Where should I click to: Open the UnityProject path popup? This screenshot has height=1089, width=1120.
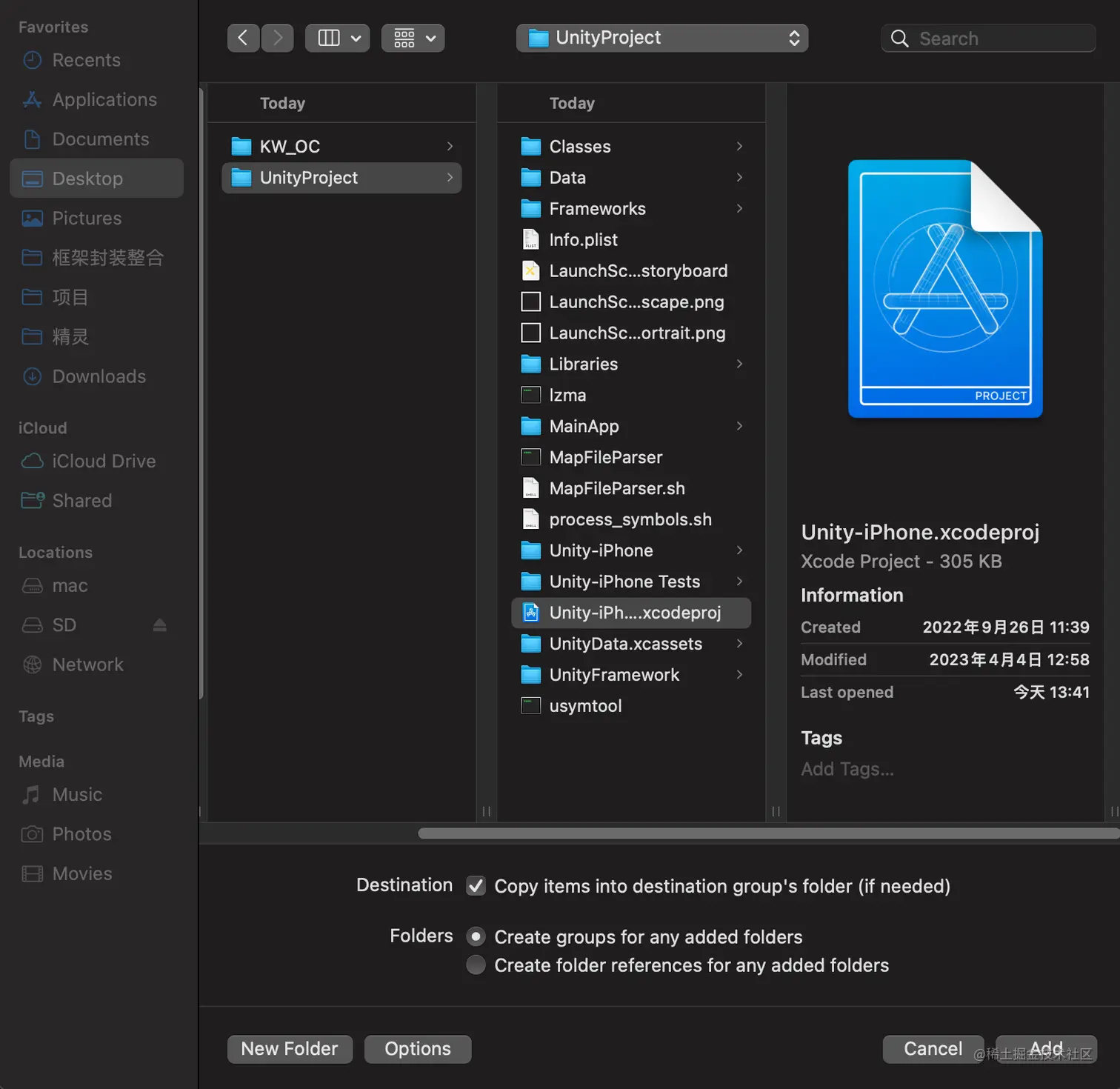[662, 38]
